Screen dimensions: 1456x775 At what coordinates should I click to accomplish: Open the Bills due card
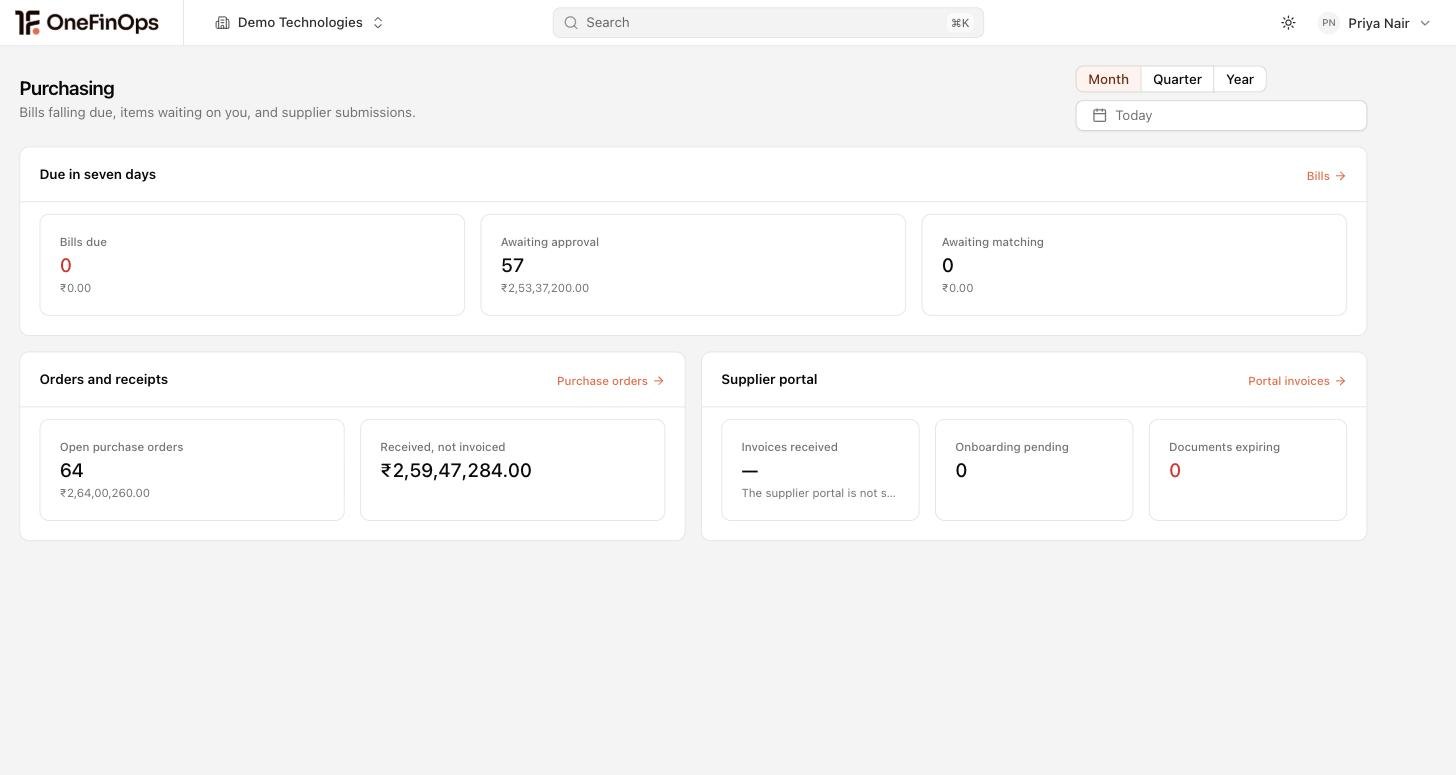[252, 265]
